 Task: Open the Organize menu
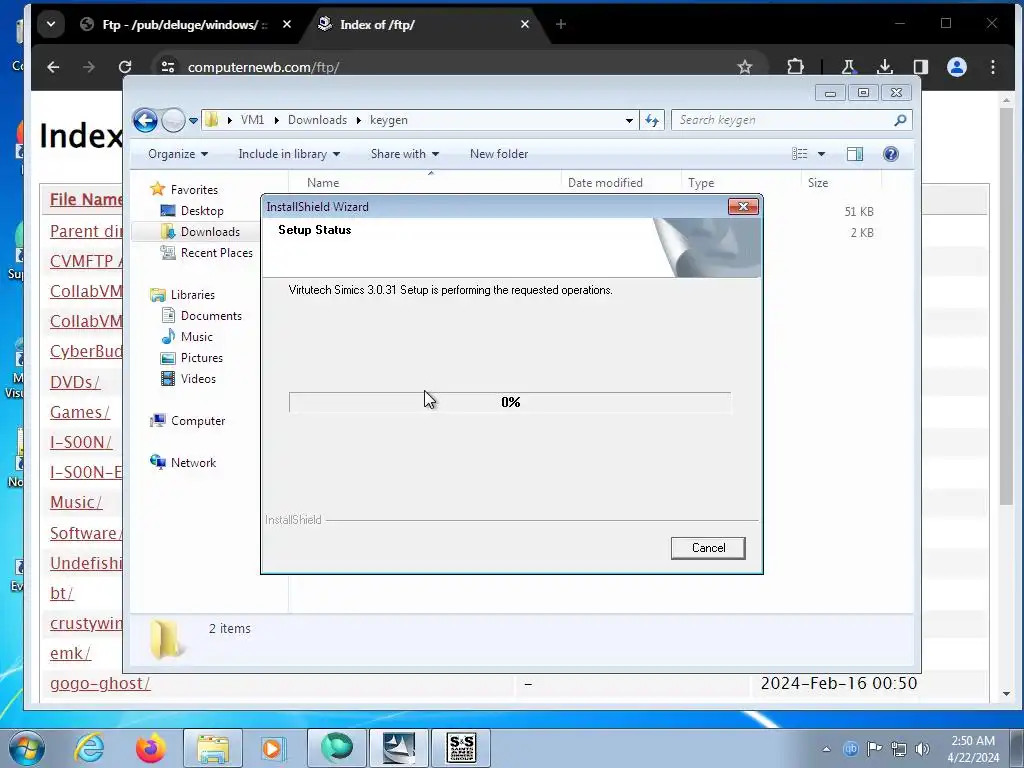[178, 154]
